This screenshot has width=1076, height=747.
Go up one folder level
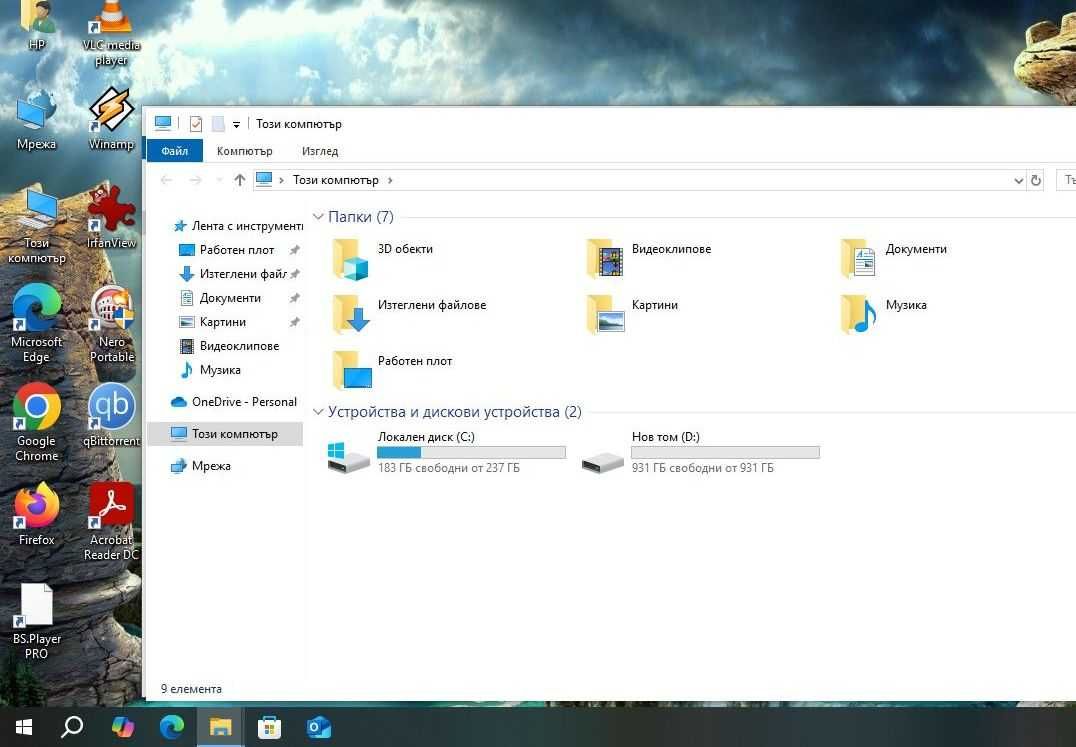239,180
